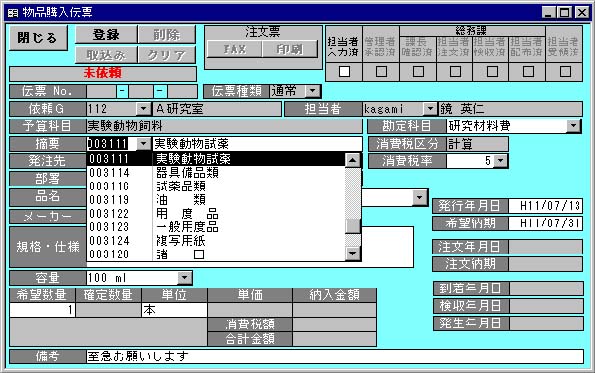Check the 課長確認済 checkbox
This screenshot has width=595, height=373.
pyautogui.click(x=418, y=71)
